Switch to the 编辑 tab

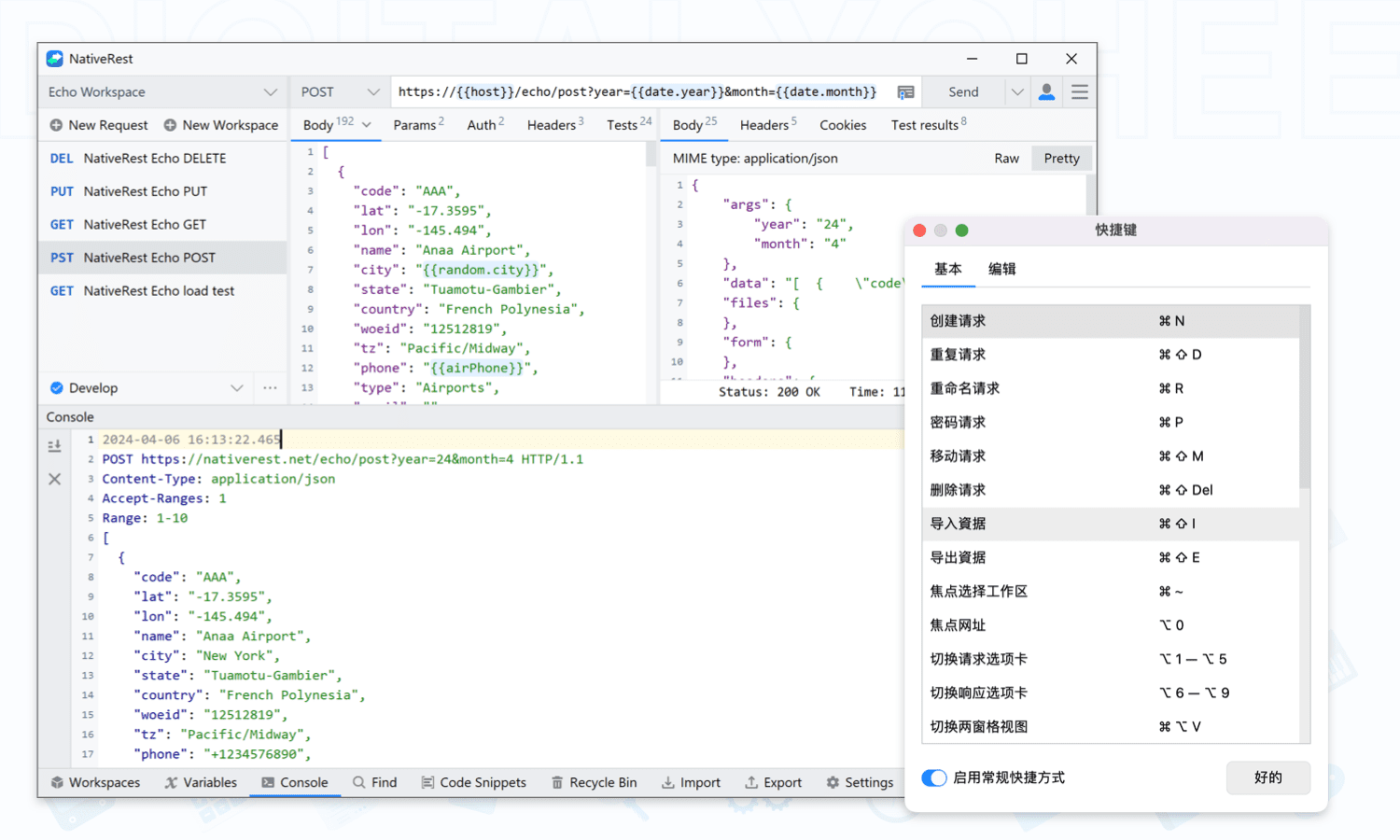point(1001,269)
